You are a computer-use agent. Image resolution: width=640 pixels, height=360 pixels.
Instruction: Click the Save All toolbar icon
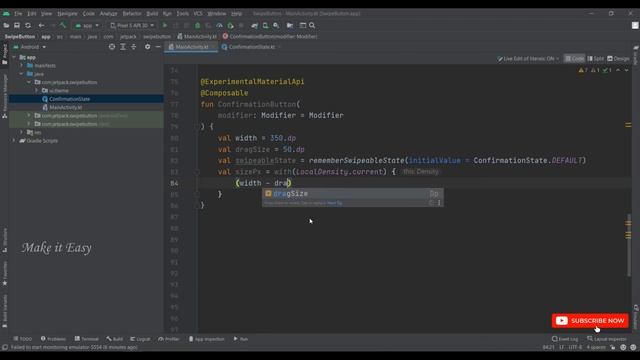pos(17,25)
